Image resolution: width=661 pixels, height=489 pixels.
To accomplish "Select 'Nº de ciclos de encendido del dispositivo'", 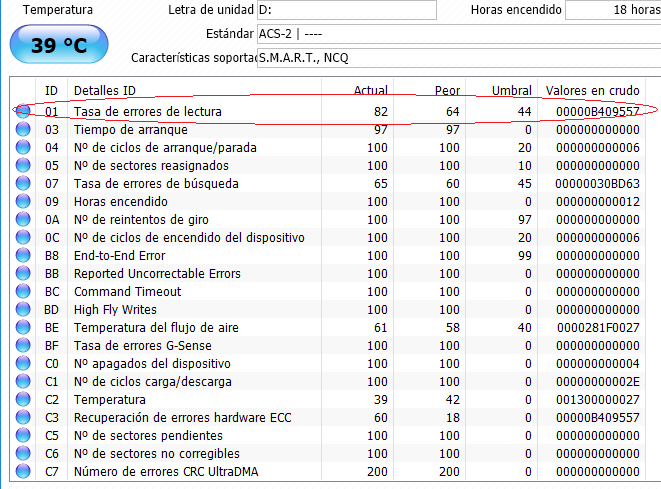I will click(327, 237).
